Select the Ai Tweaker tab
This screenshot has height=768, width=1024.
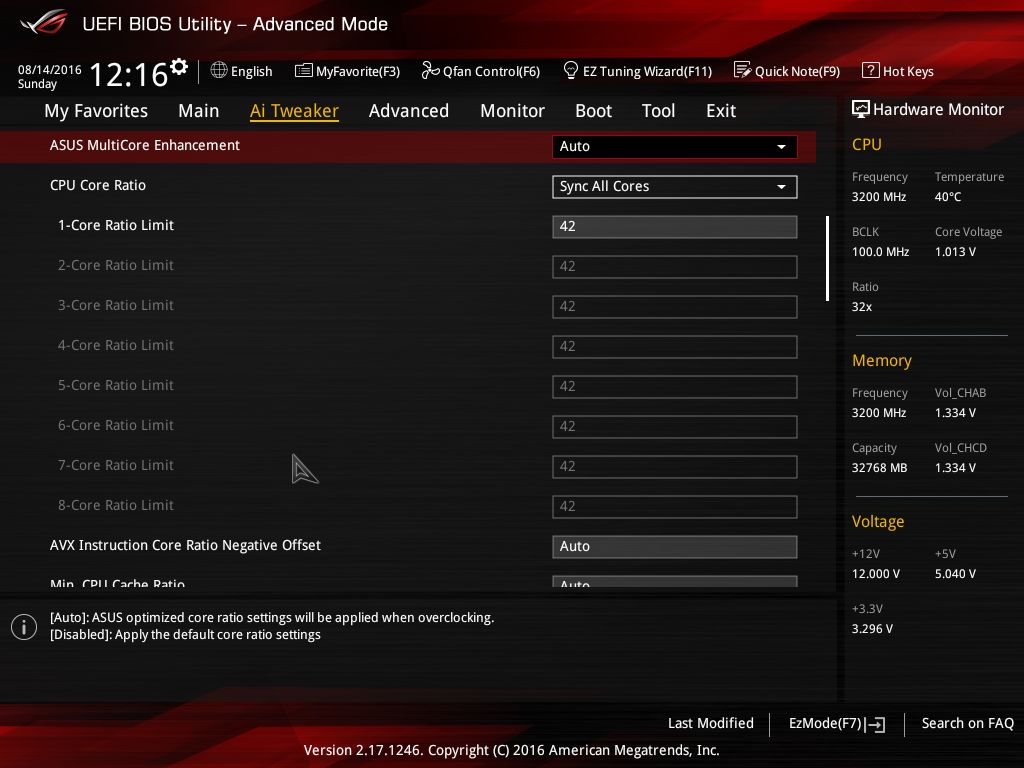pyautogui.click(x=294, y=111)
